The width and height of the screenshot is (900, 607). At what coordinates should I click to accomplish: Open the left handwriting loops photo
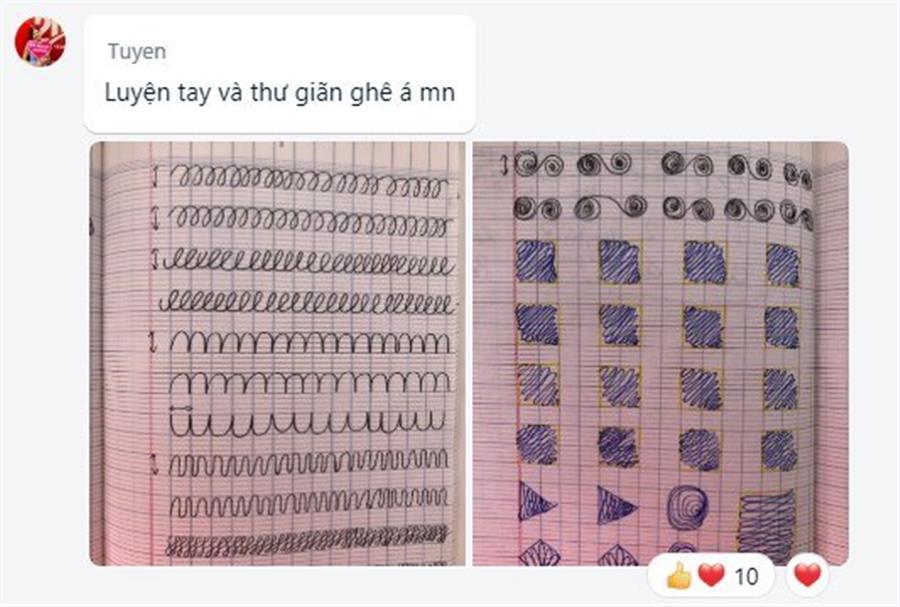pos(277,353)
